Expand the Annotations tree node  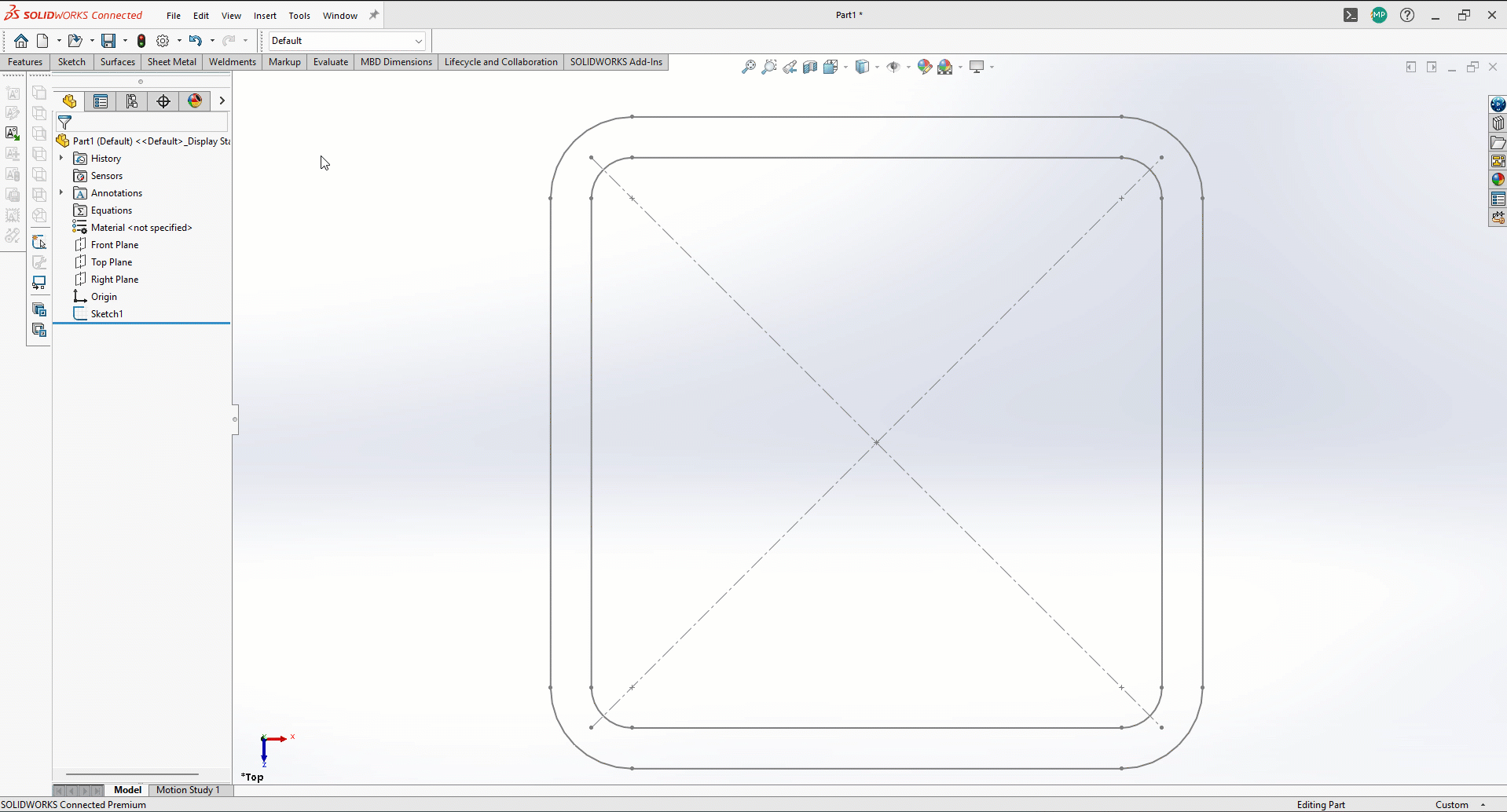coord(61,193)
